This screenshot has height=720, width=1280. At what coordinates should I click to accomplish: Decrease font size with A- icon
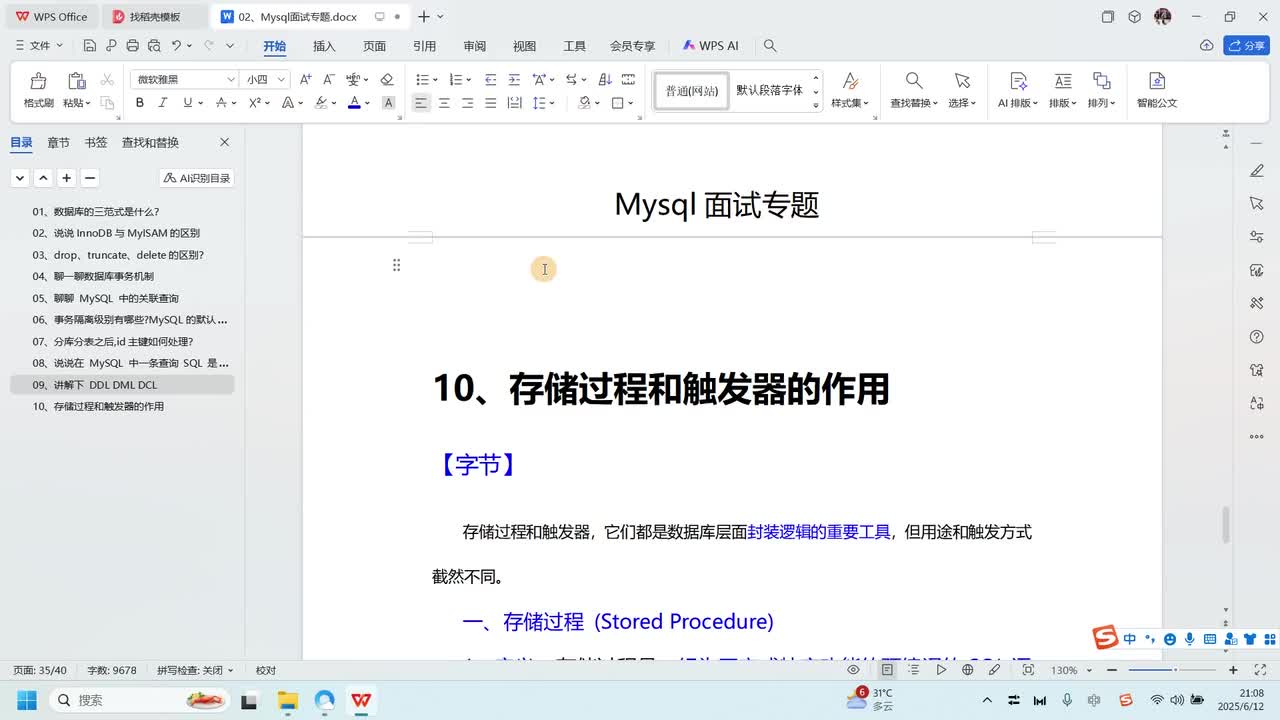[x=329, y=80]
